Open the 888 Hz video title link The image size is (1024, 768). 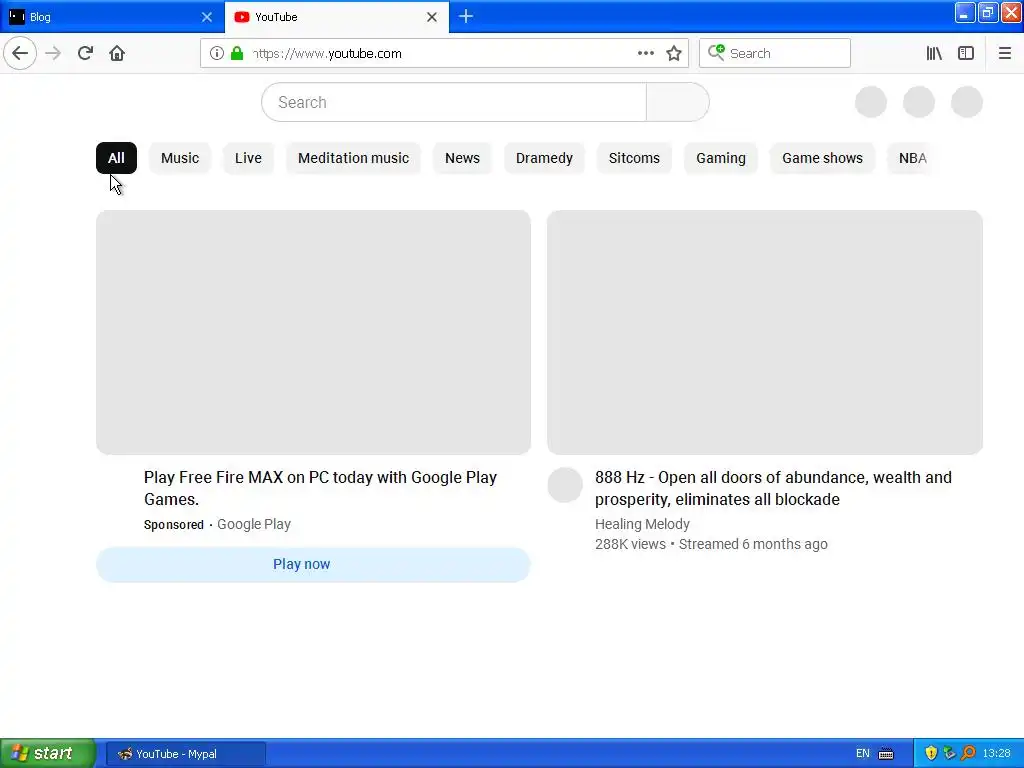point(773,488)
